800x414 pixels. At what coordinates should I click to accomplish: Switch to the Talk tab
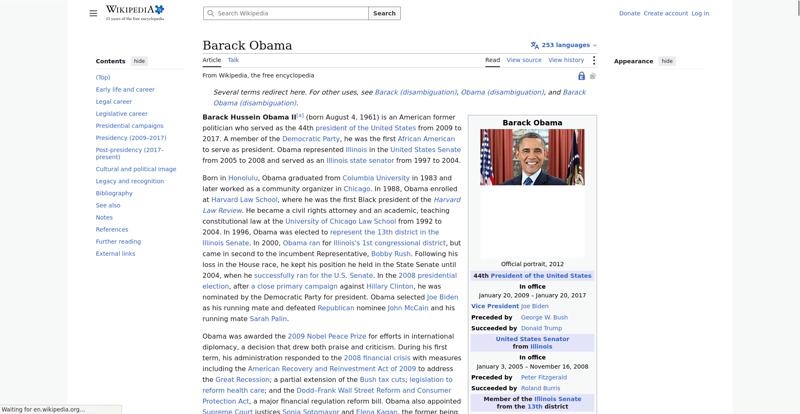click(233, 60)
